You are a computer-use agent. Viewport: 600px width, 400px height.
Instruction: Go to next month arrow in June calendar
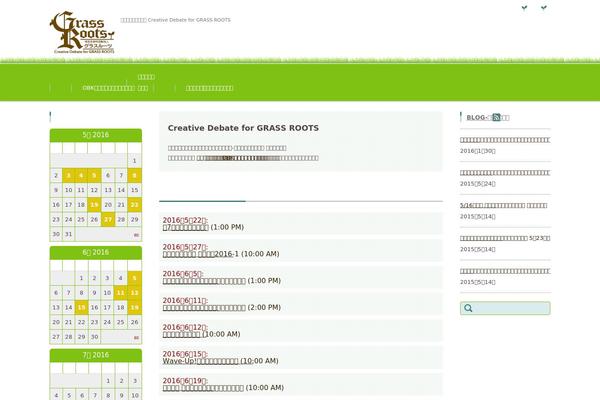[136, 338]
